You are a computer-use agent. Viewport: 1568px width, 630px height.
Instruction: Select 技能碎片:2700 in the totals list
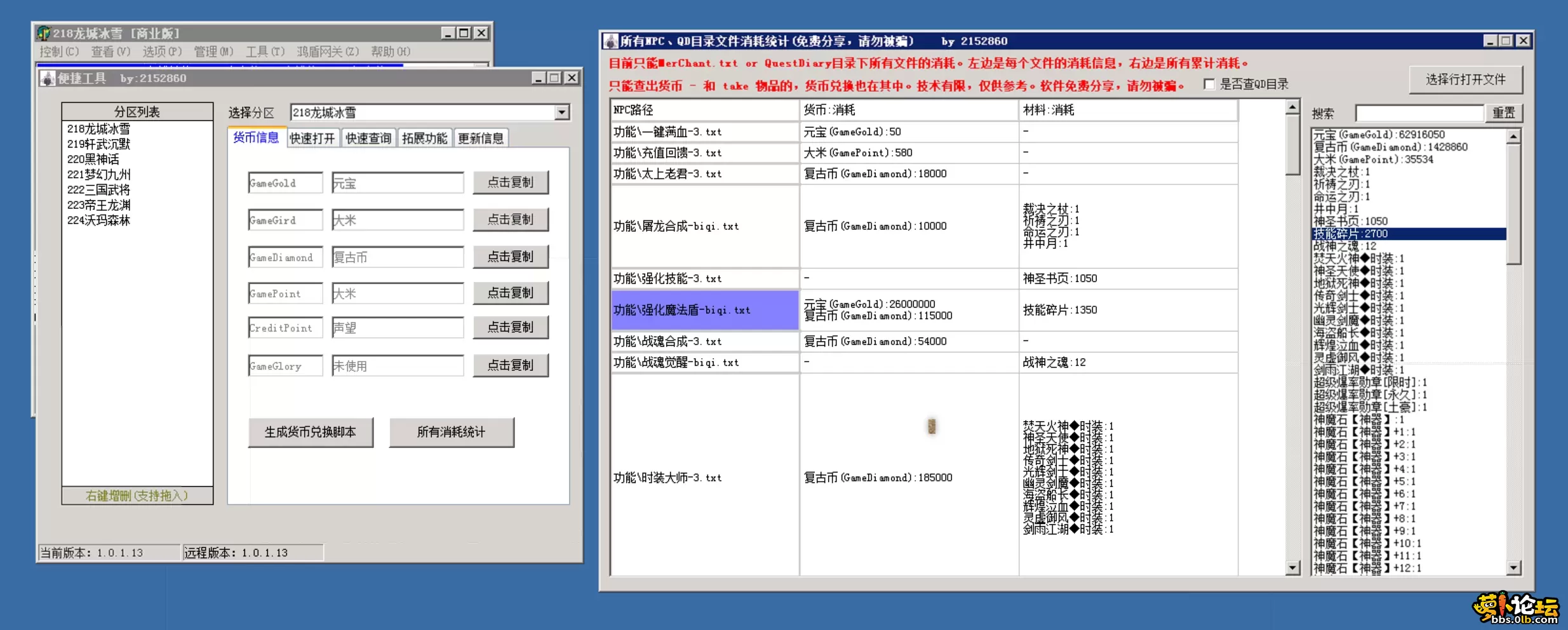1409,234
